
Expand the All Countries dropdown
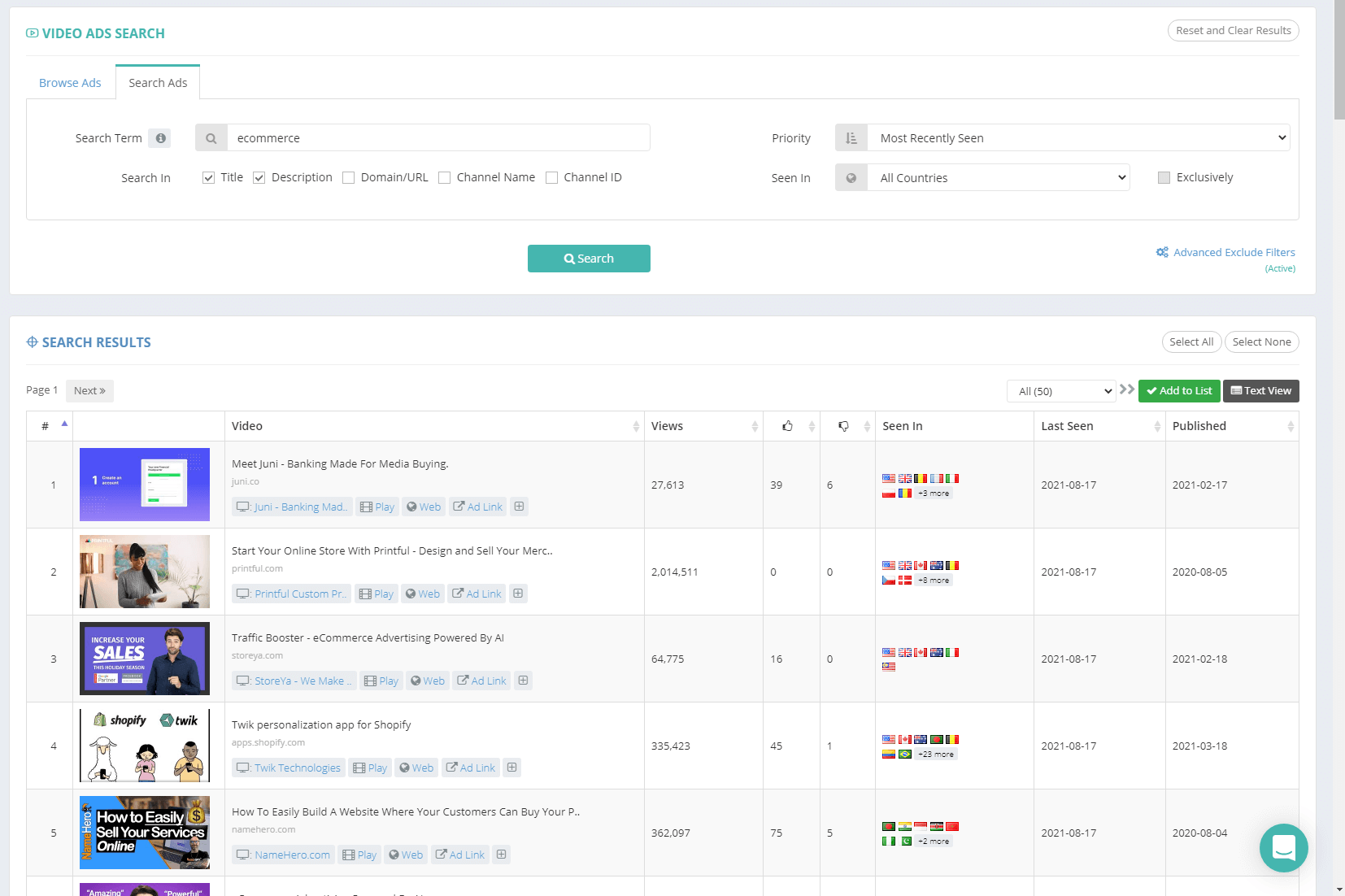(x=998, y=178)
